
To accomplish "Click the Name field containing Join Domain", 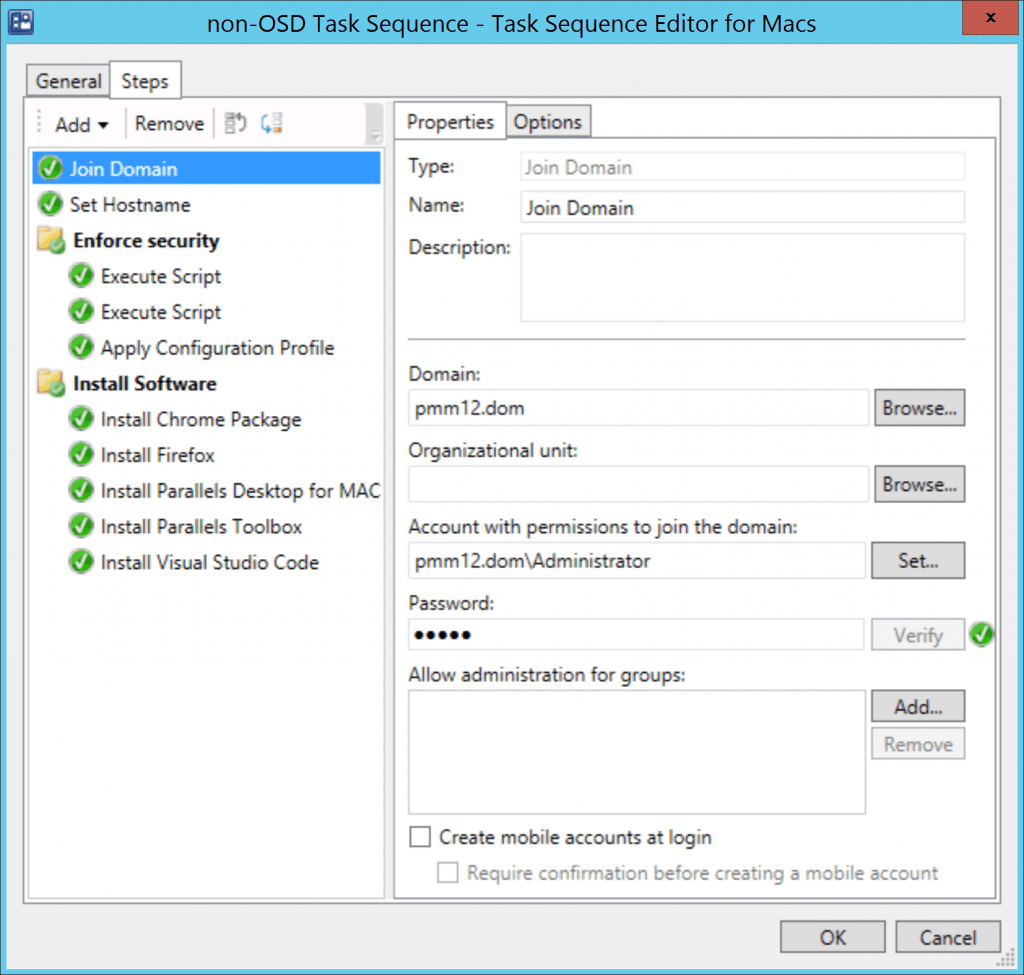I will (743, 207).
